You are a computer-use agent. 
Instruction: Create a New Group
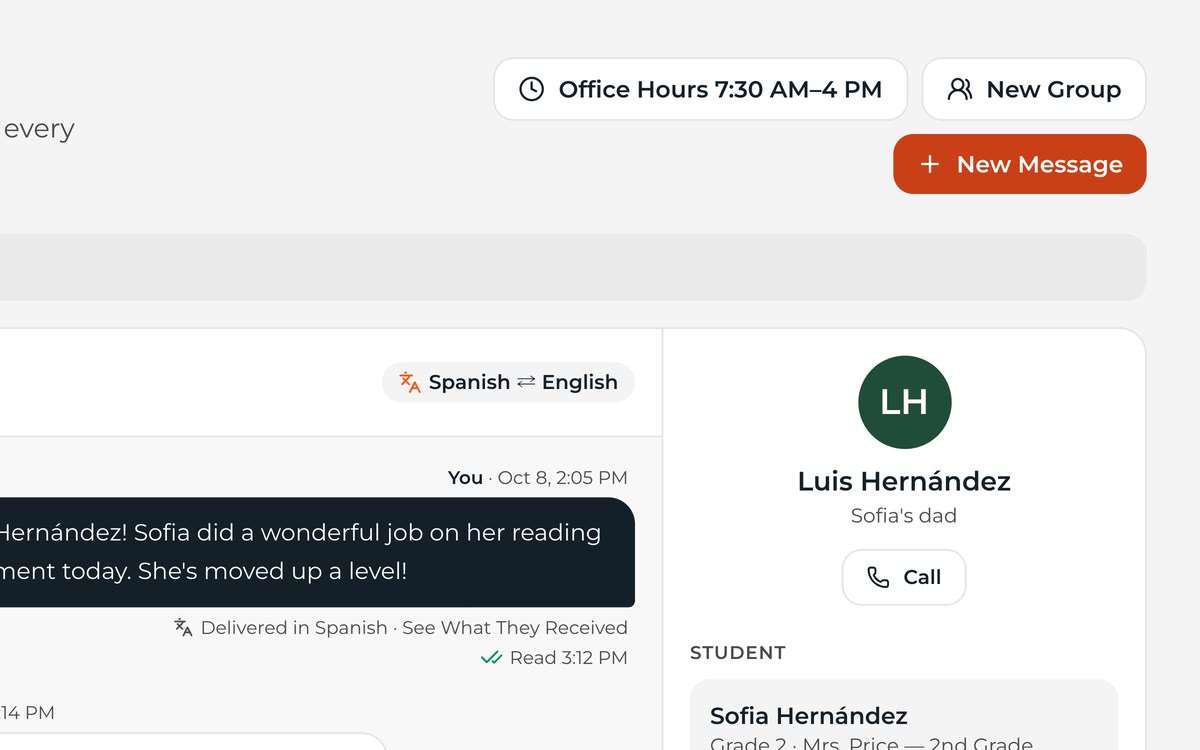[x=1034, y=89]
